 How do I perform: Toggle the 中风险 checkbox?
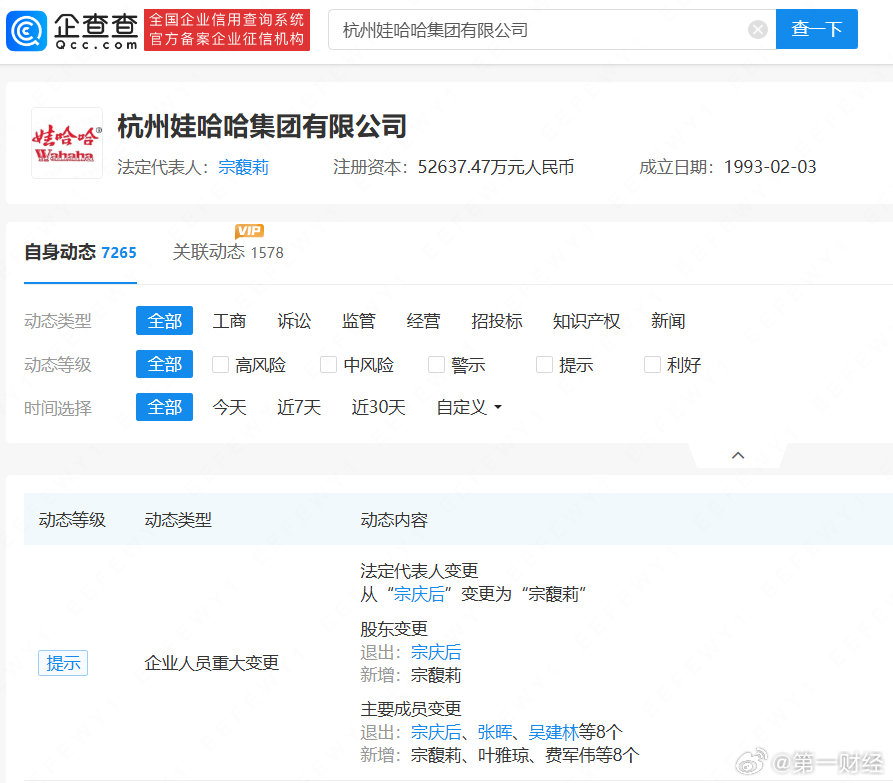[328, 365]
